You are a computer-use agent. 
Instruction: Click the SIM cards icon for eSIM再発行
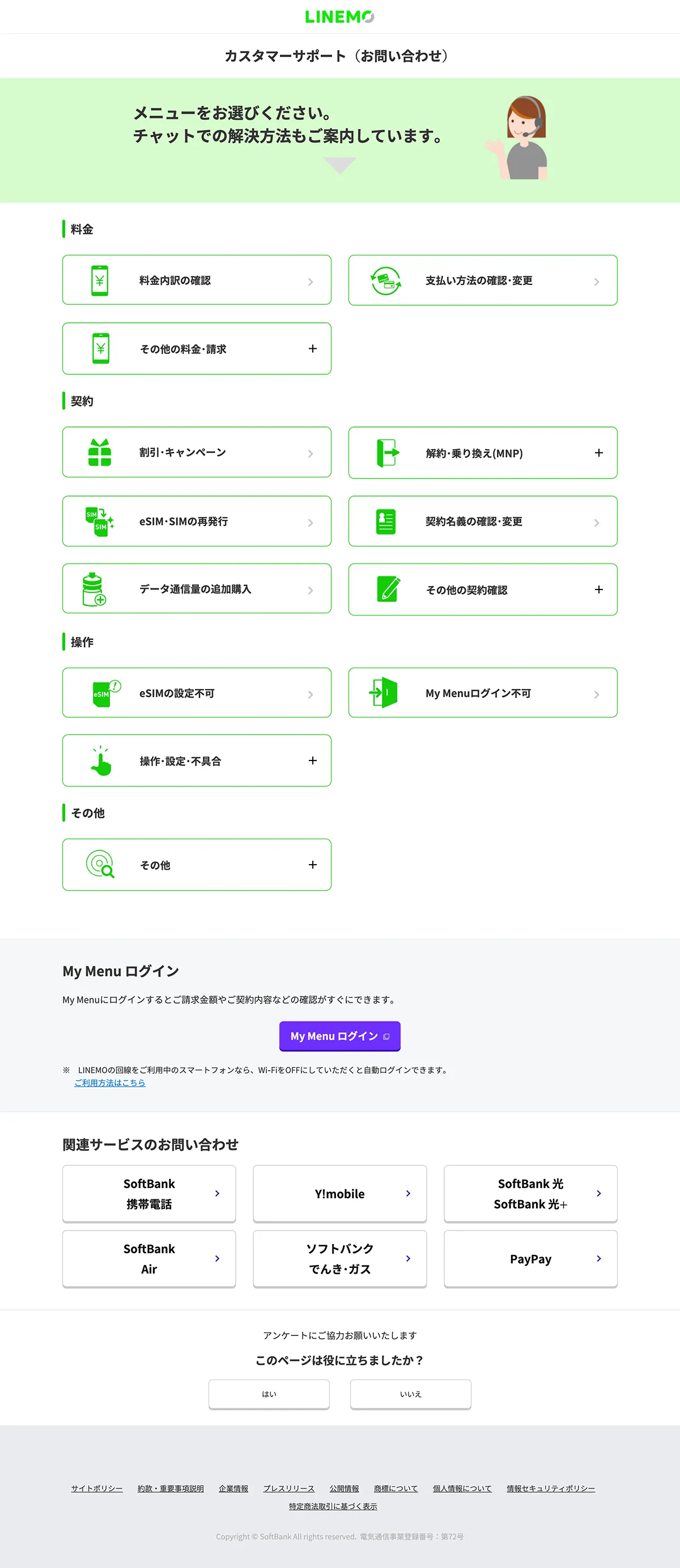[100, 522]
